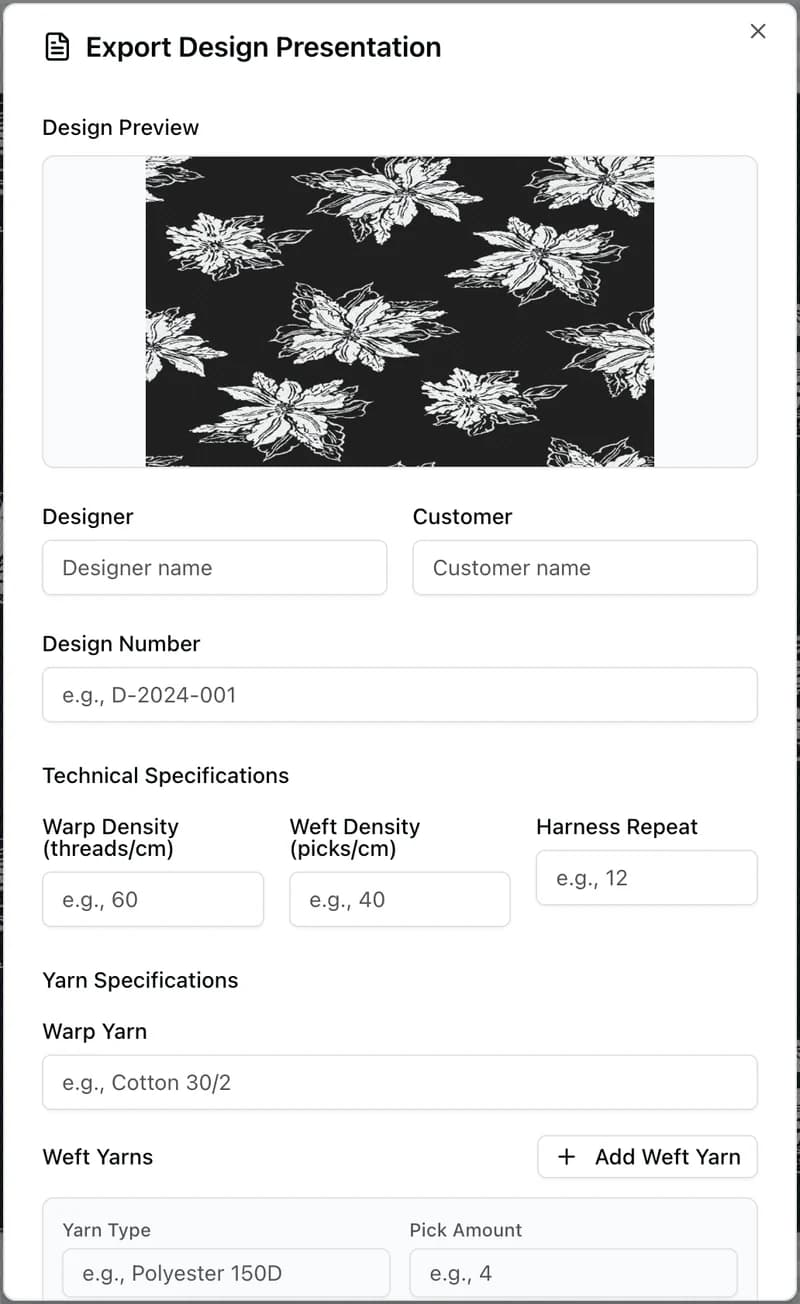Image resolution: width=800 pixels, height=1304 pixels.
Task: Close the Export Design Presentation dialog
Action: pyautogui.click(x=758, y=31)
